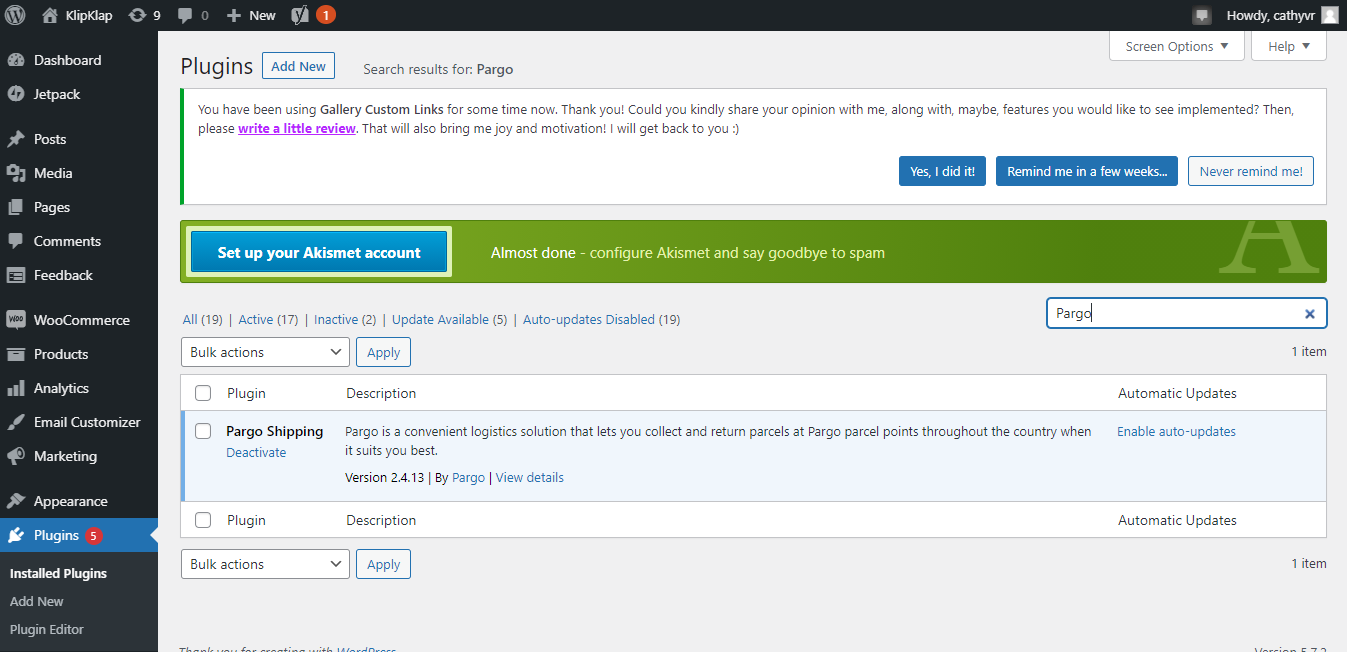Image resolution: width=1347 pixels, height=652 pixels.
Task: Click the Appearance paintbrush icon
Action: [16, 501]
